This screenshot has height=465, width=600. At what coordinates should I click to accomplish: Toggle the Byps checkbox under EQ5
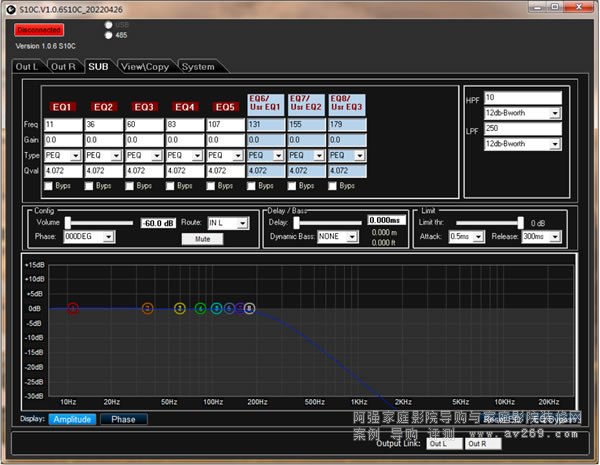213,185
